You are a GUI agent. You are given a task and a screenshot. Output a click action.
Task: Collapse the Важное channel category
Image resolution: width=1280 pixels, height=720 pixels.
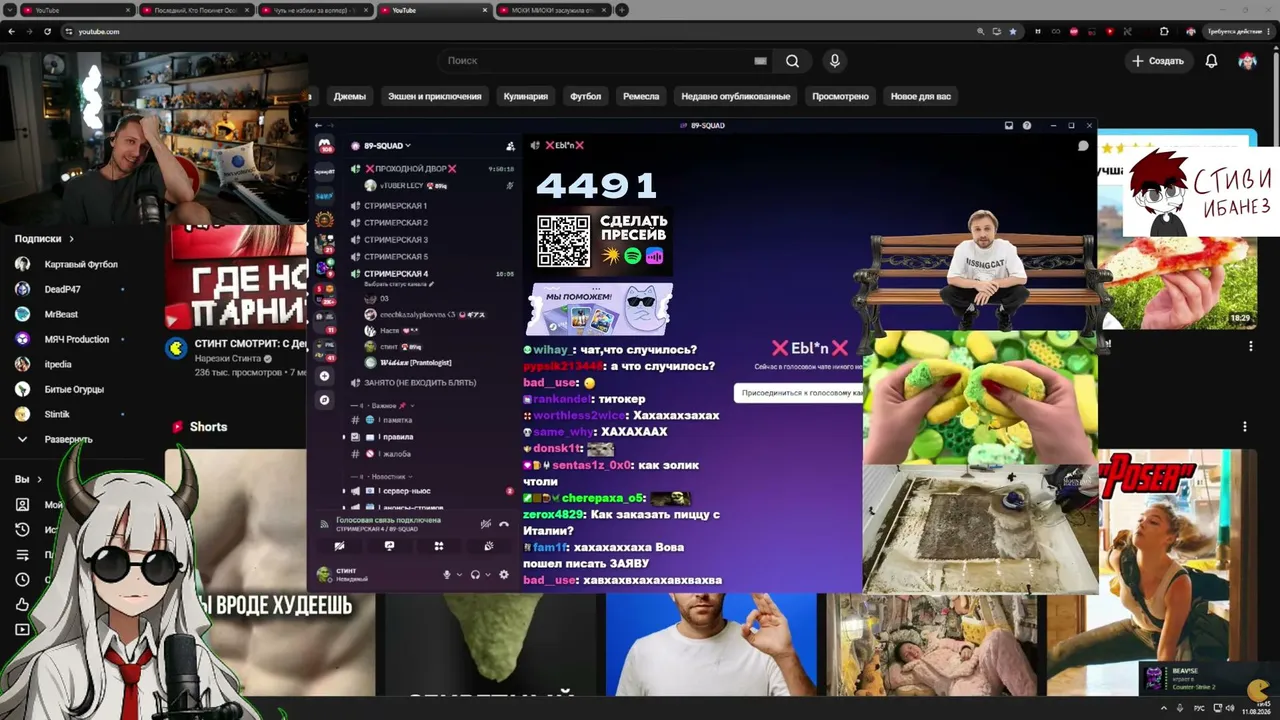(383, 406)
